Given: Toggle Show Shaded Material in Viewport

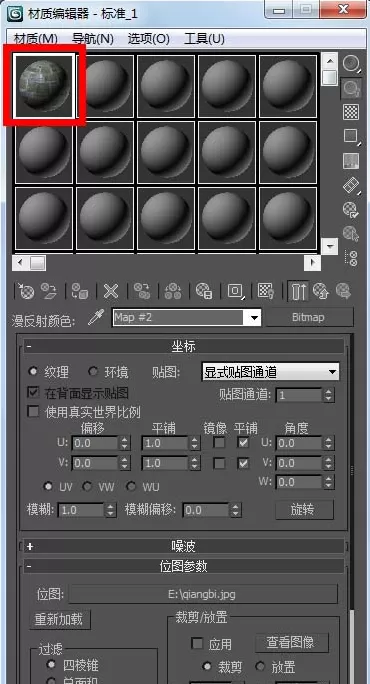Looking at the screenshot, I should (x=265, y=291).
